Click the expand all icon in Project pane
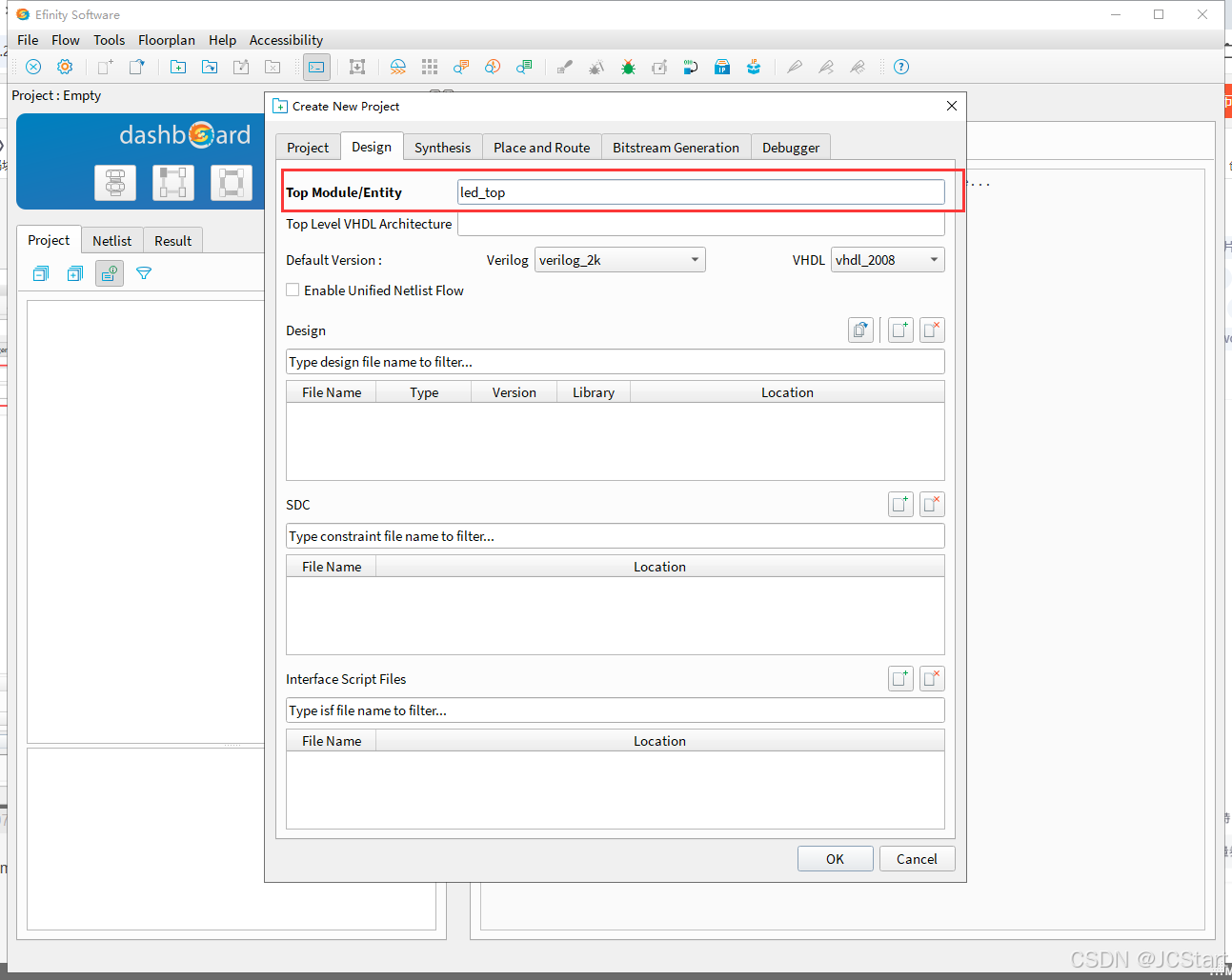Screen dimensions: 1232x980 point(75,273)
